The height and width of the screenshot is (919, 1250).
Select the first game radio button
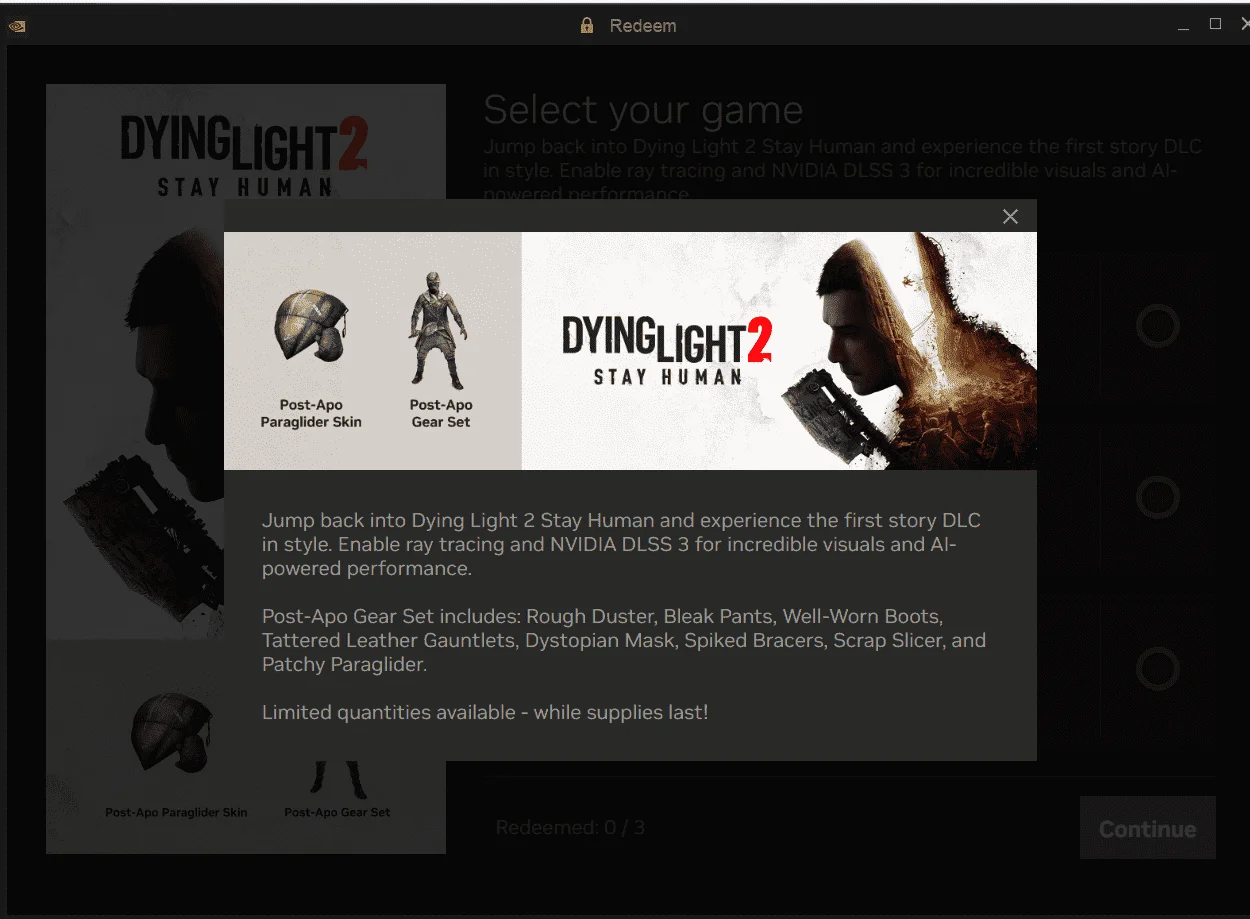(1158, 326)
